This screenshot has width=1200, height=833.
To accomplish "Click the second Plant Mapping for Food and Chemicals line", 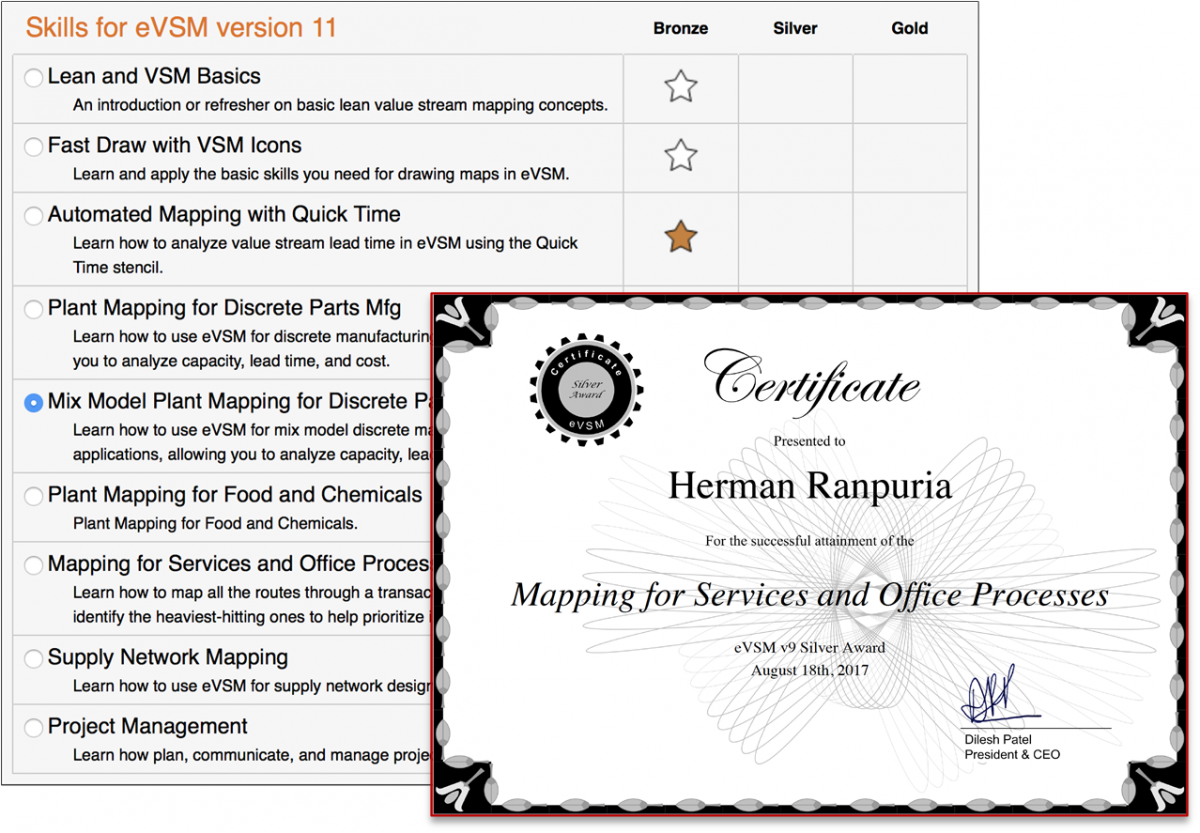I will click(215, 523).
